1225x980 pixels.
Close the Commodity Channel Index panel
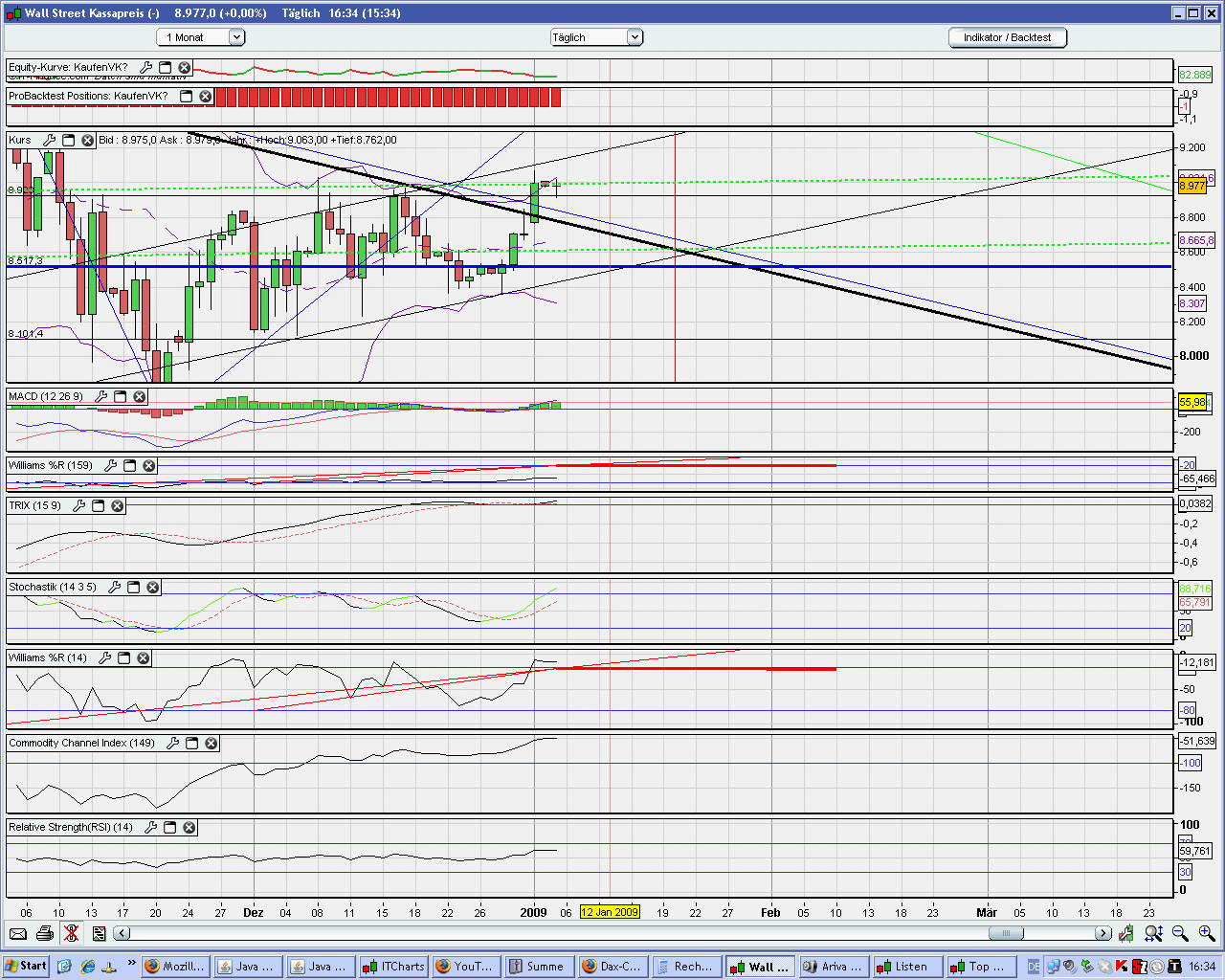211,743
